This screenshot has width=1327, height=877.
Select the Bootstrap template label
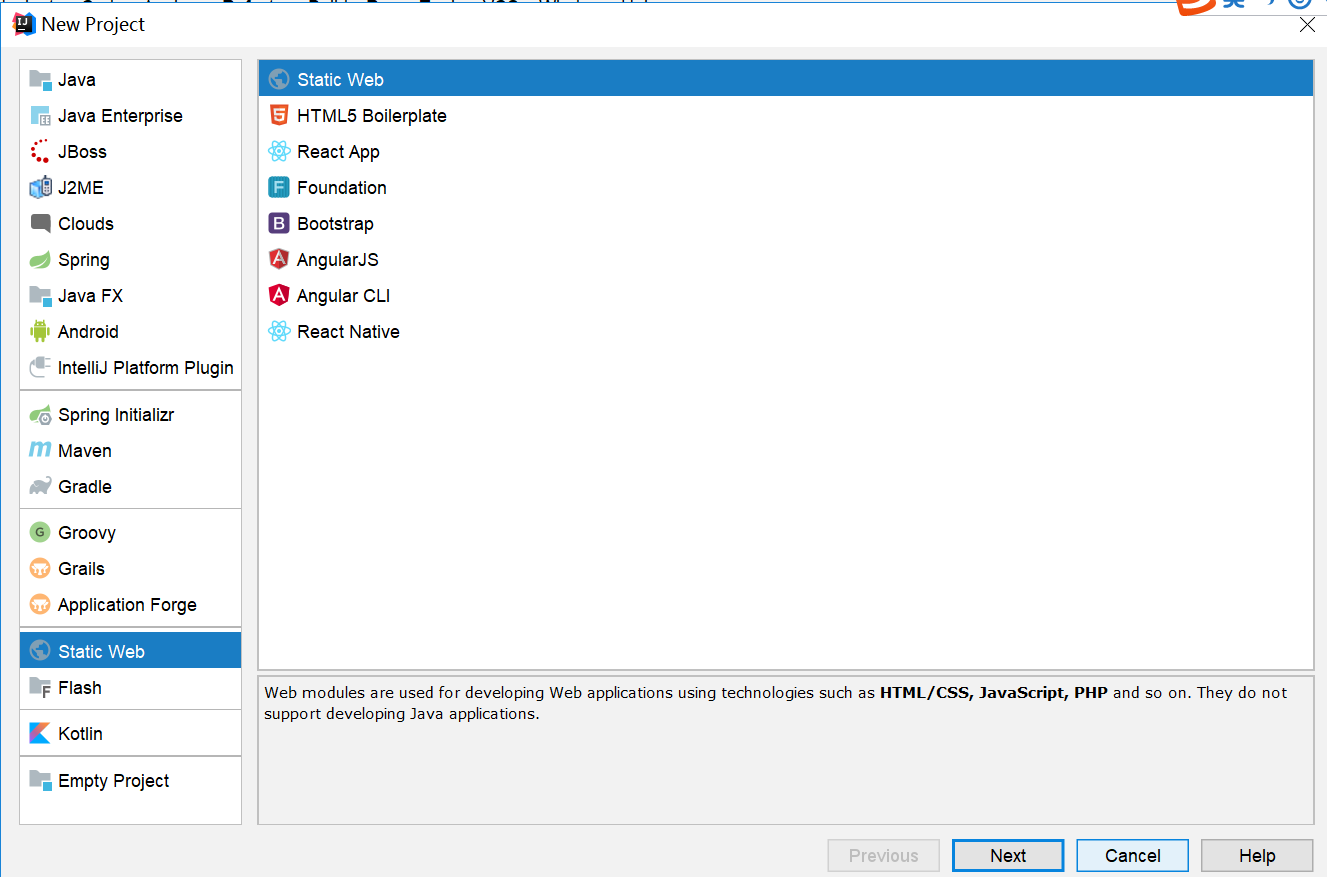tap(335, 224)
